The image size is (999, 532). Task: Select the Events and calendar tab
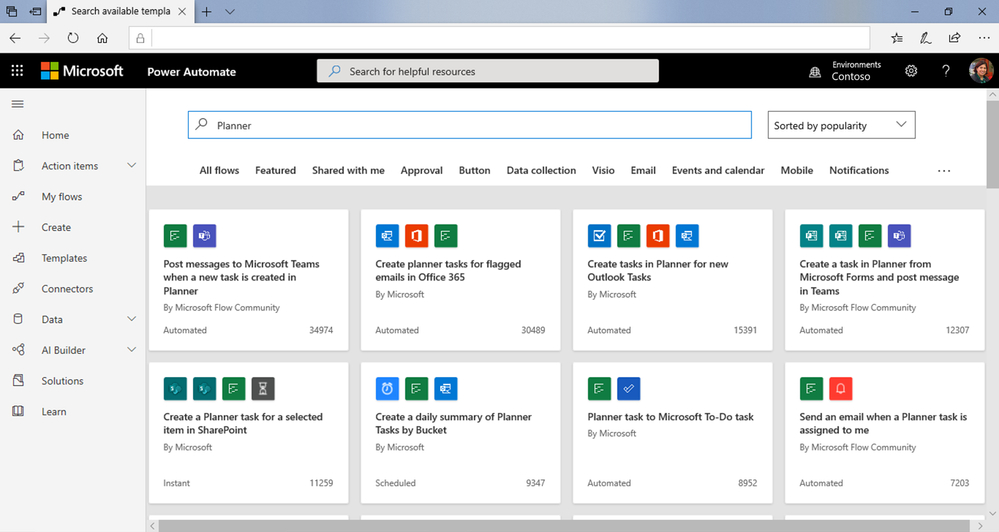(x=718, y=170)
